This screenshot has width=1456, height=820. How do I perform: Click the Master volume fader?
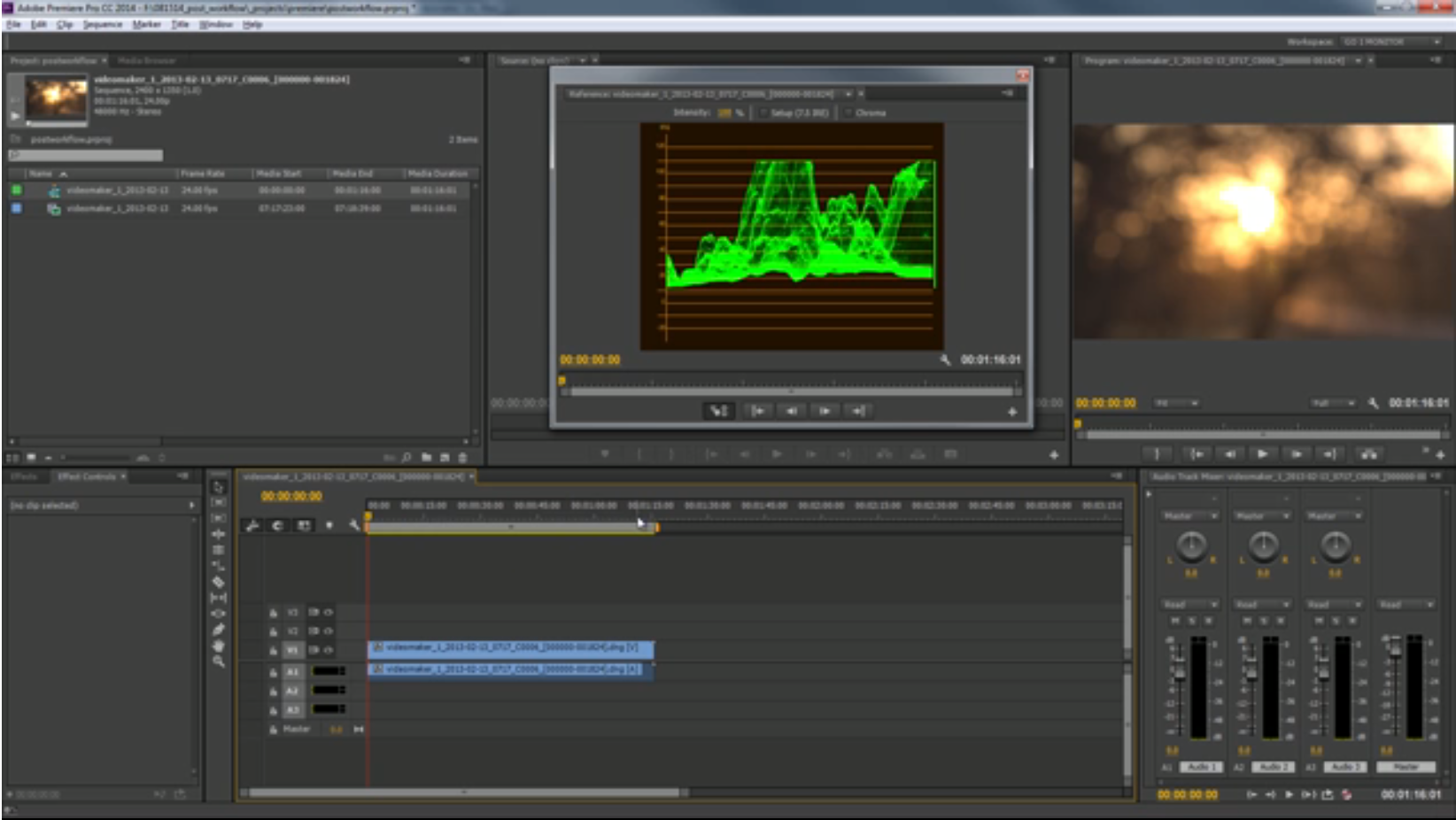(x=1394, y=651)
